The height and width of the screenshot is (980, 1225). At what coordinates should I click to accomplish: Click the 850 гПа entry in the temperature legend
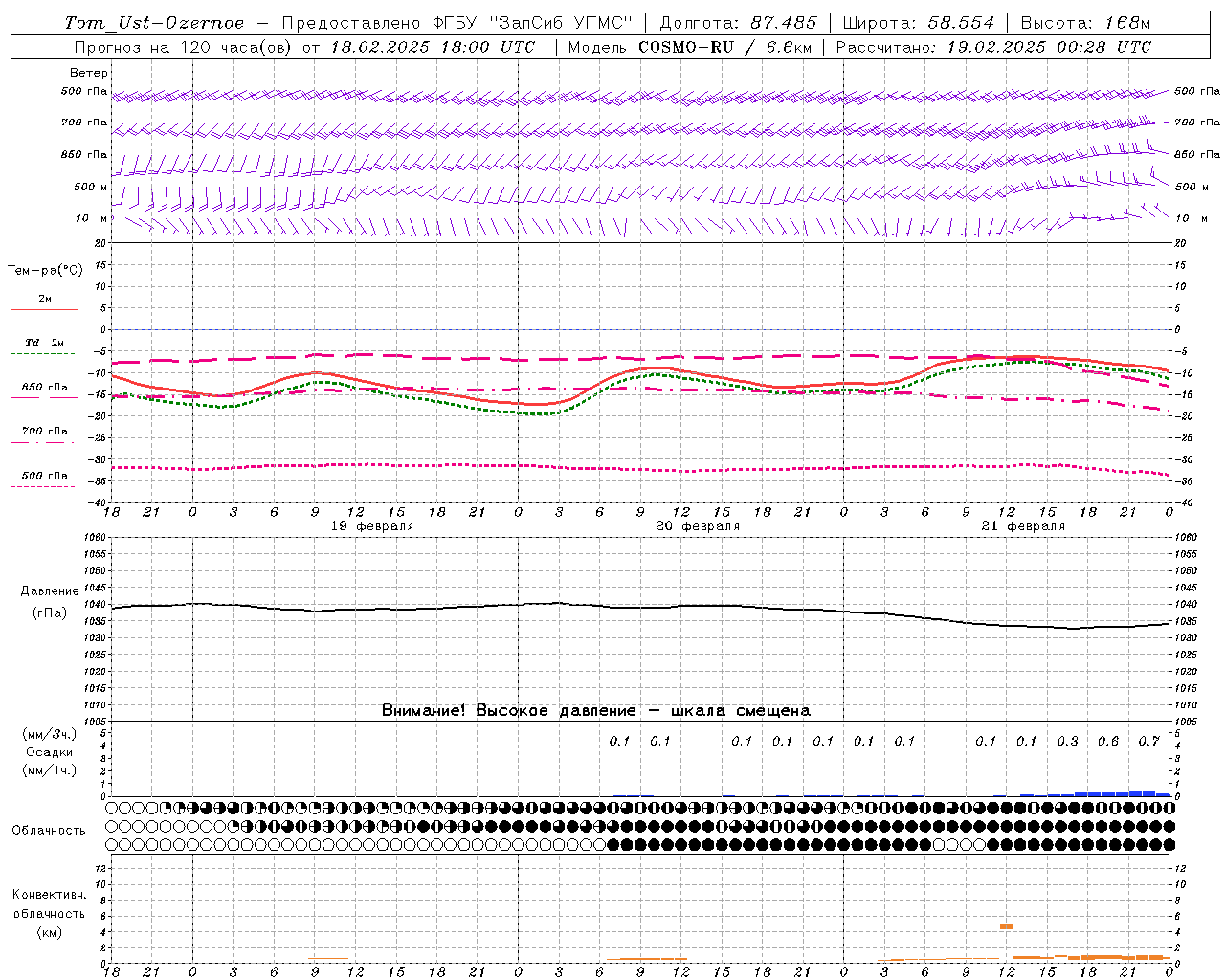(x=44, y=388)
